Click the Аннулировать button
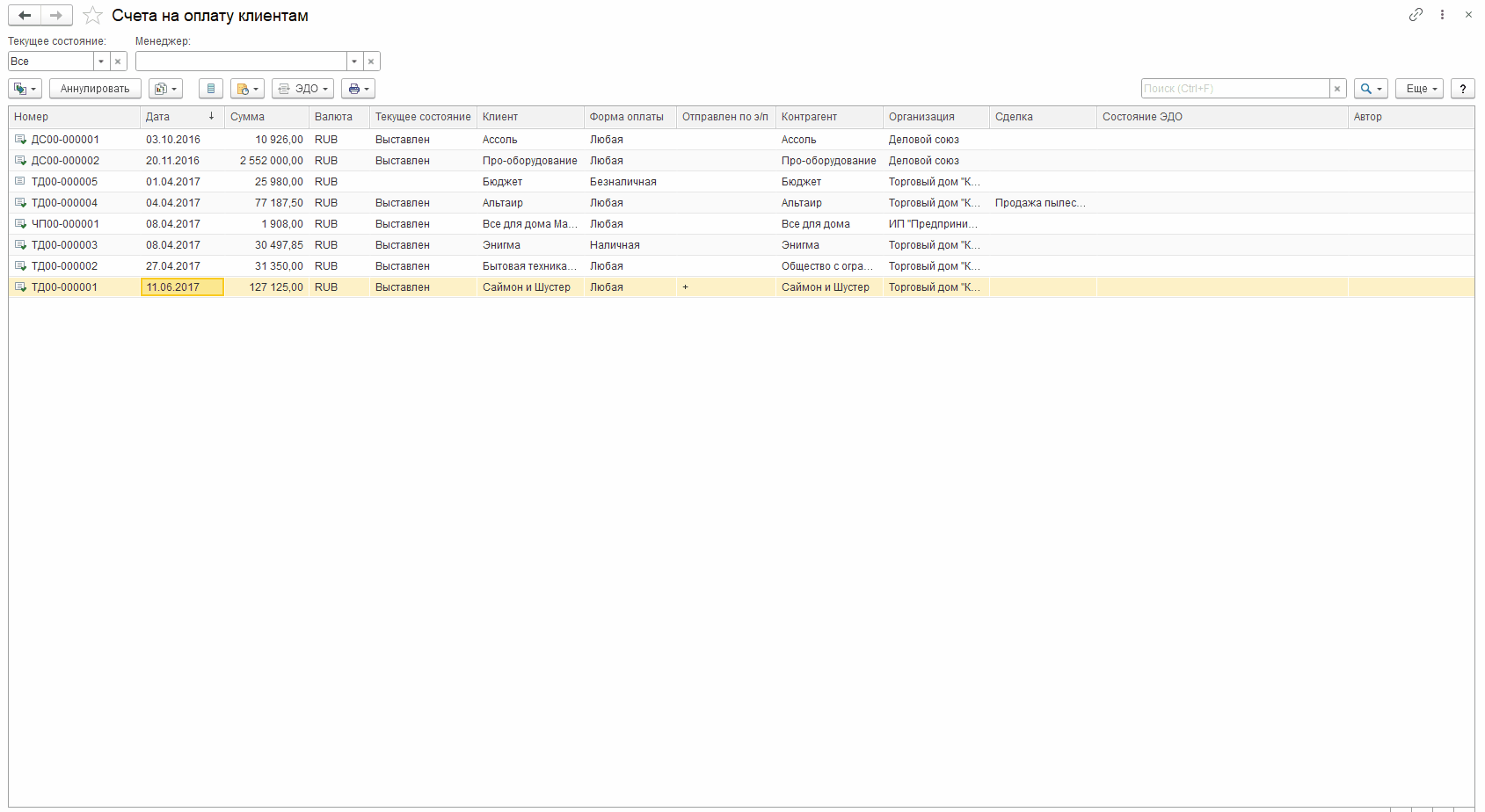This screenshot has width=1485, height=812. pos(95,89)
